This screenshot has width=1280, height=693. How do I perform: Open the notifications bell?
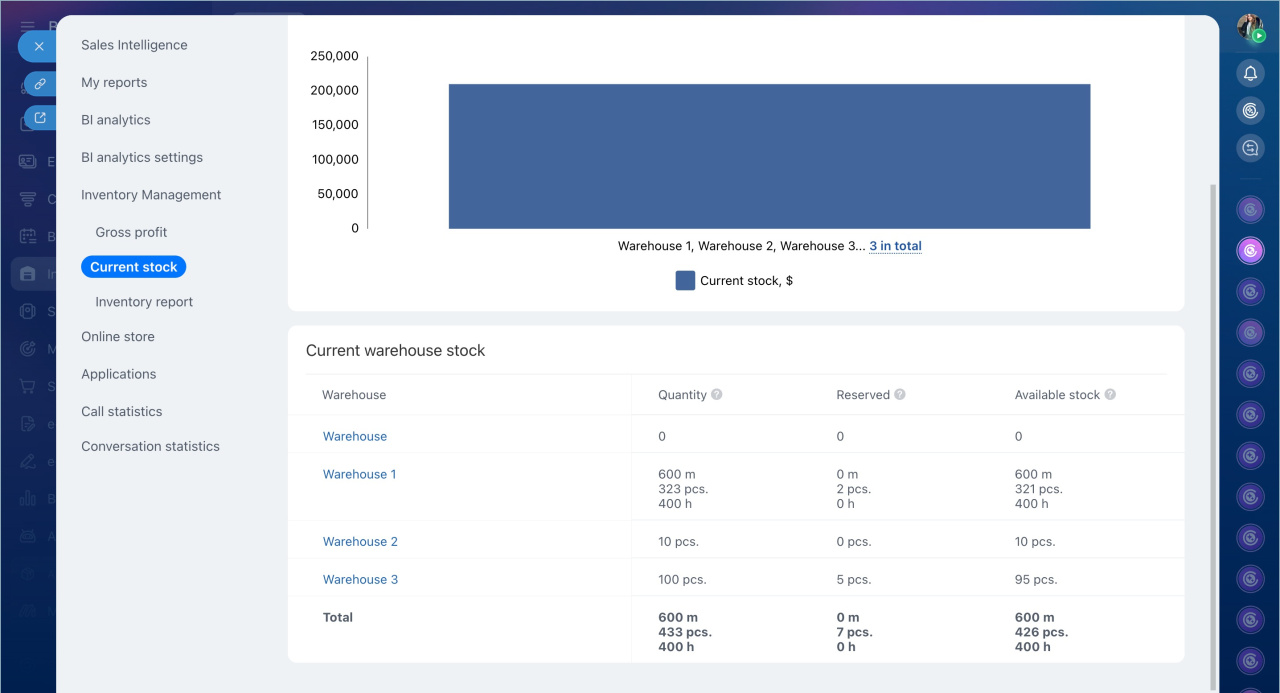[x=1250, y=73]
